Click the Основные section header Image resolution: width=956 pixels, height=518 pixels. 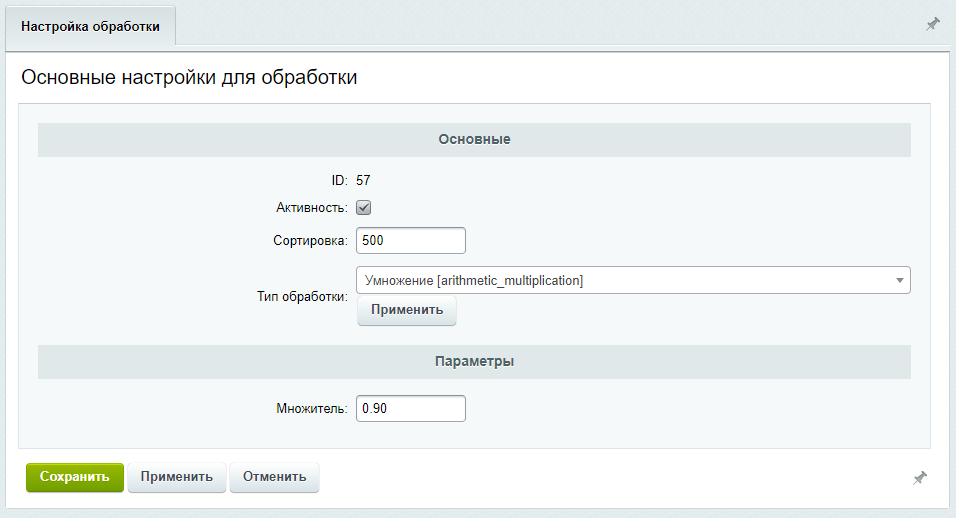(474, 140)
